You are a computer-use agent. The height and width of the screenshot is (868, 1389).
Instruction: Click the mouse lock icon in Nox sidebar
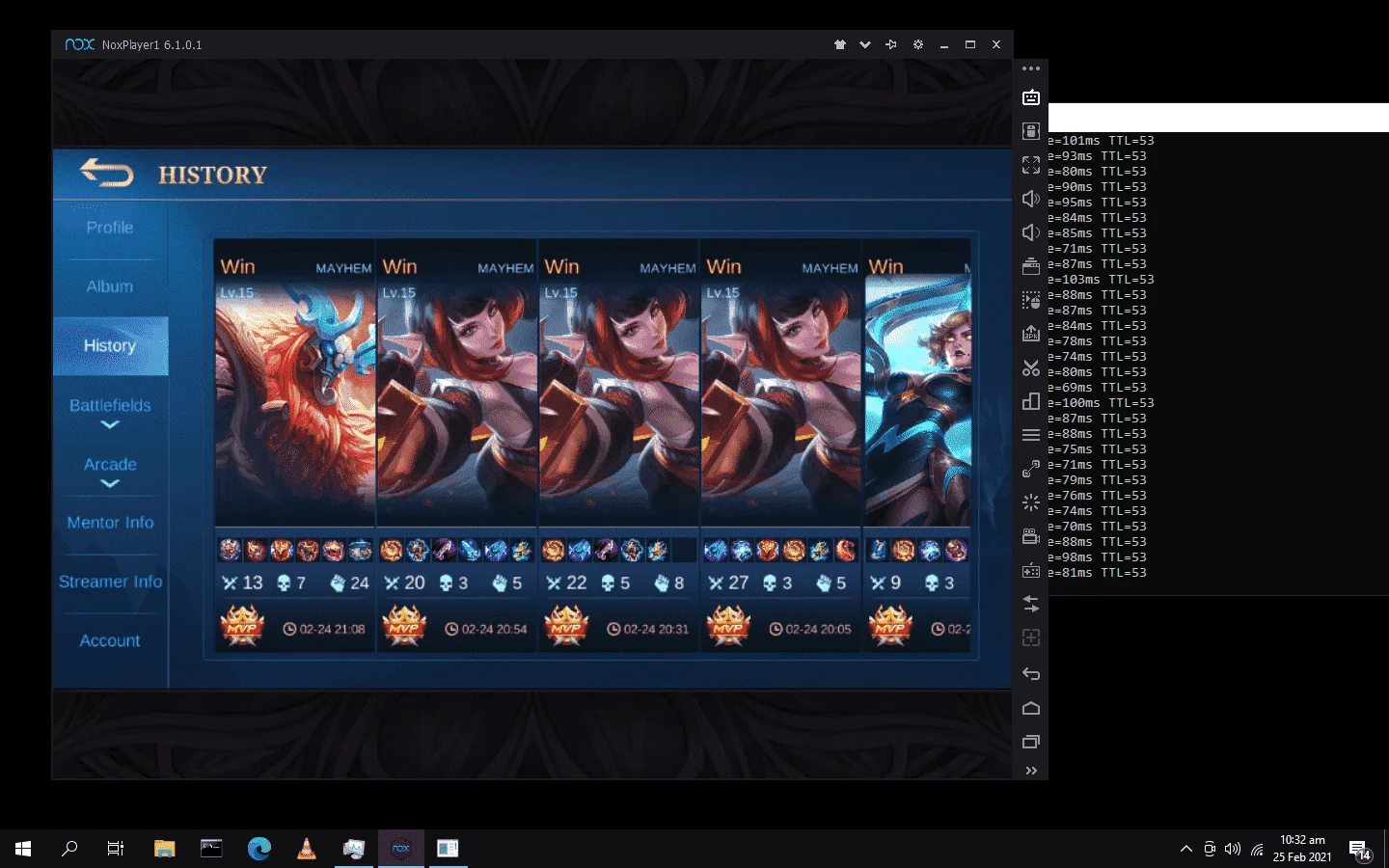click(x=1031, y=131)
